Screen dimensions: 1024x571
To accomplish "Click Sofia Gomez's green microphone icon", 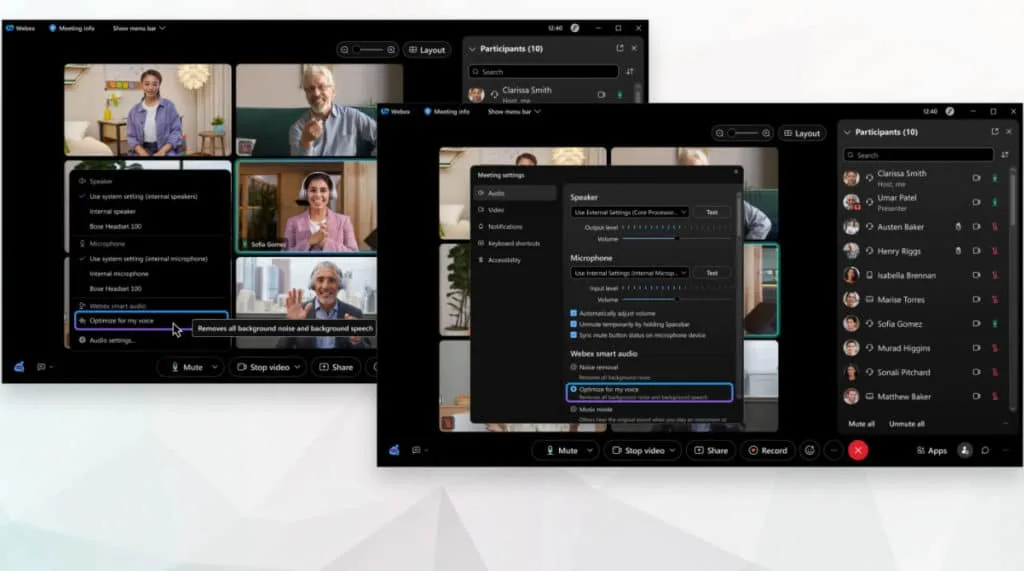I will pyautogui.click(x=995, y=323).
